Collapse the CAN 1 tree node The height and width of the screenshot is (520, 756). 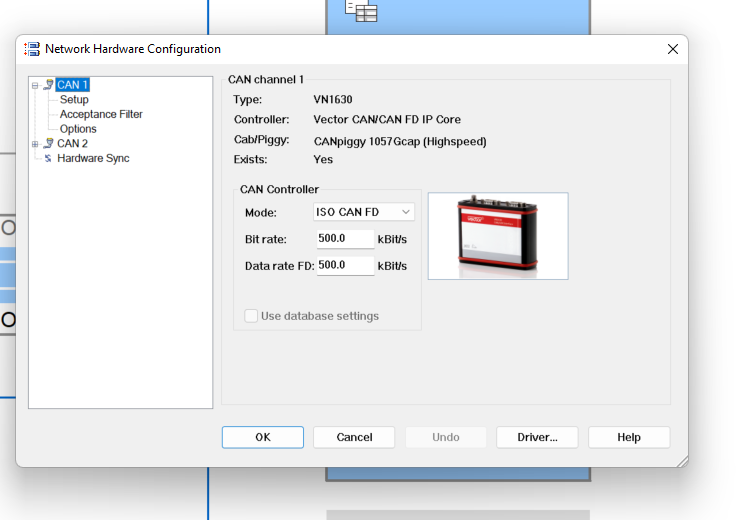click(35, 85)
